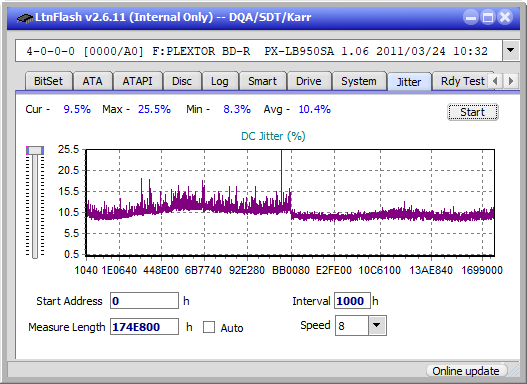Maximize the LtnFlash window

coord(488,17)
